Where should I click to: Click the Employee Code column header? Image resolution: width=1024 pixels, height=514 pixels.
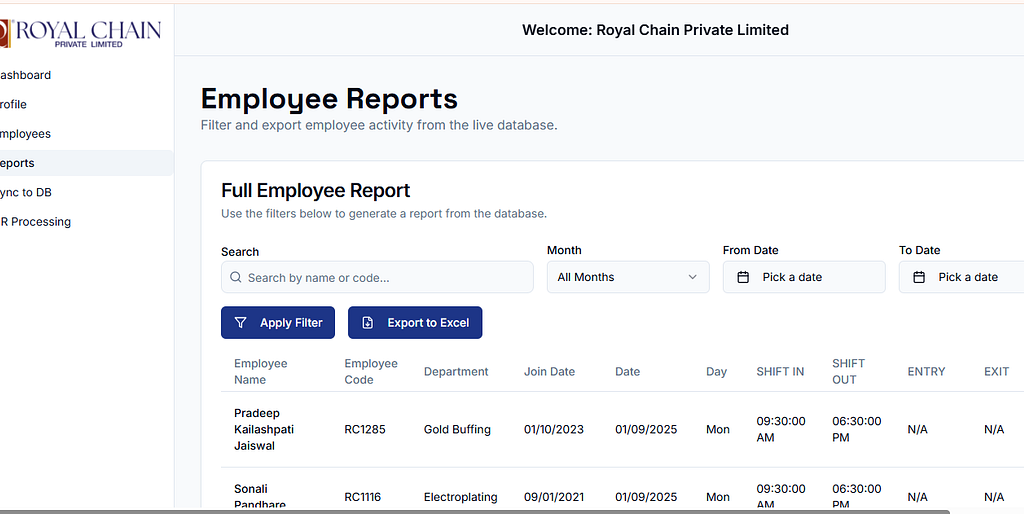click(371, 372)
